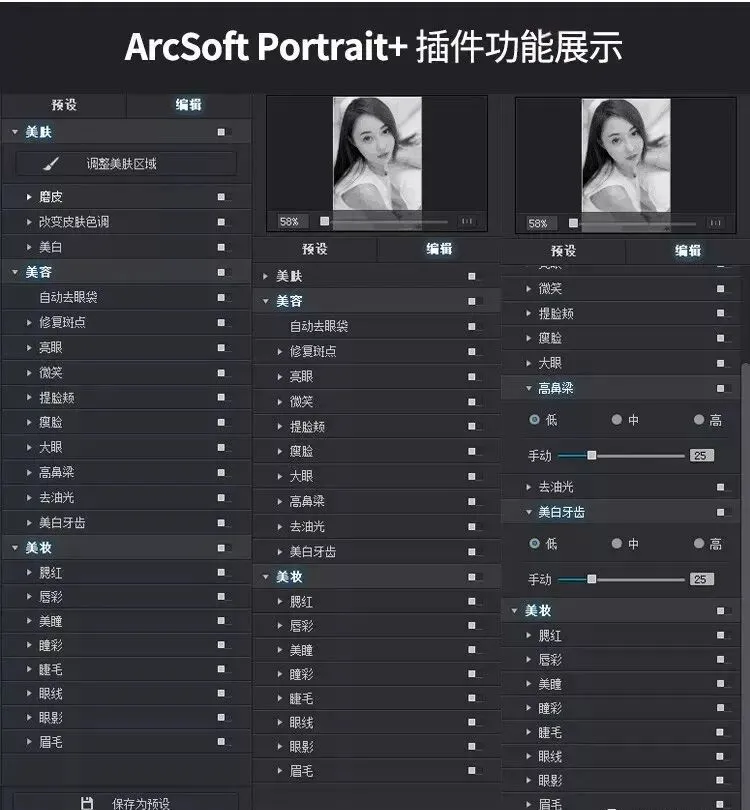Image resolution: width=750 pixels, height=810 pixels.
Task: Toggle 自动去眼袋 switch in left panel
Action: 223,298
